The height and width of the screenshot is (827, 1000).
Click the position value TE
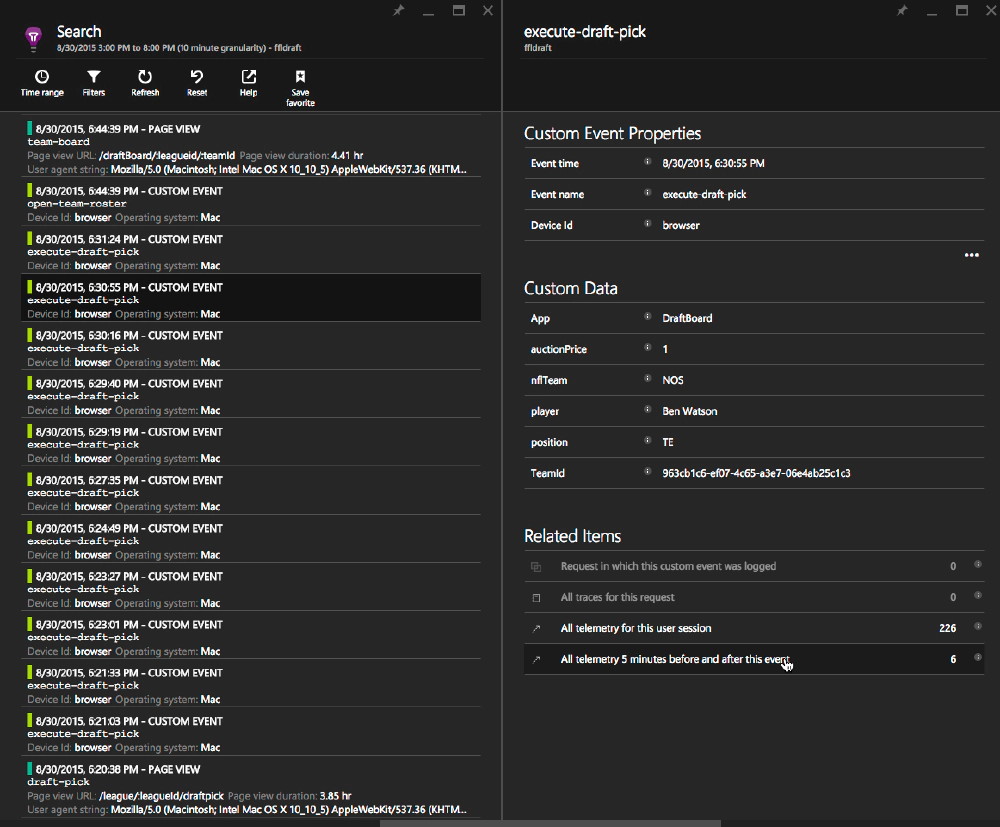668,442
